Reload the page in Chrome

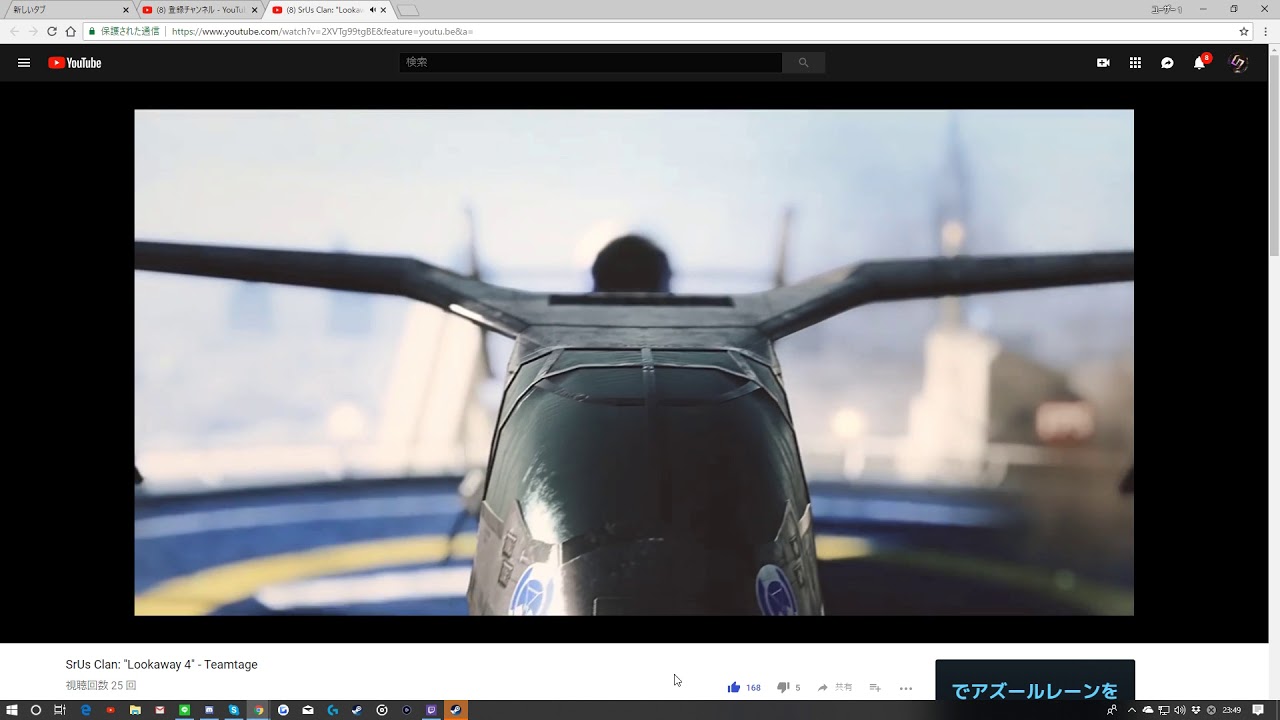point(52,31)
